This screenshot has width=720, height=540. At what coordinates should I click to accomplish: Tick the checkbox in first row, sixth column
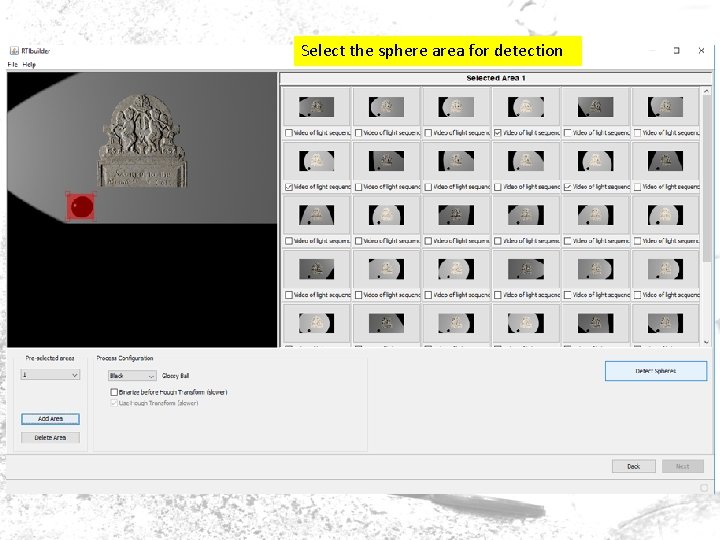[637, 133]
